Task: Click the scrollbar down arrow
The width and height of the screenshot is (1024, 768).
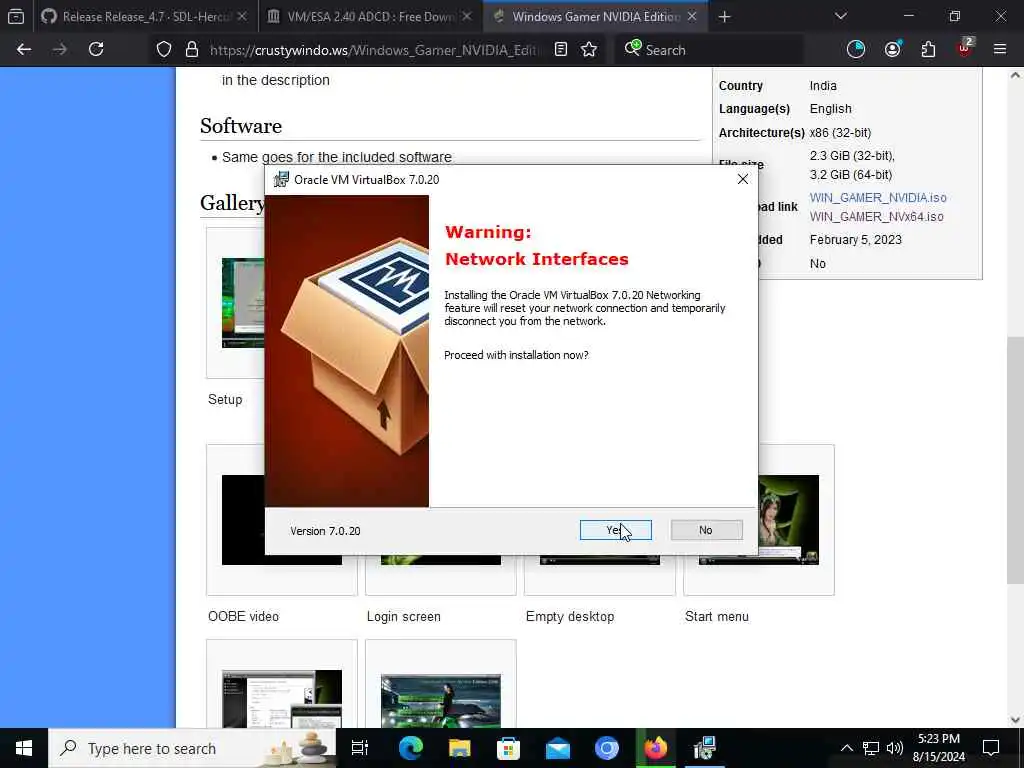Action: click(x=1016, y=720)
